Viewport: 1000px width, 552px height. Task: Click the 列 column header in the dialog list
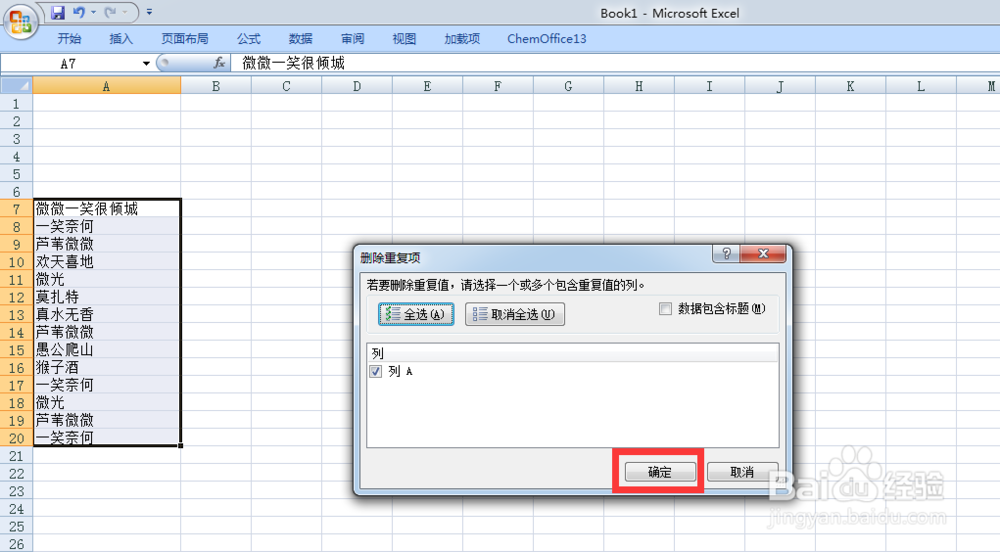coord(573,353)
